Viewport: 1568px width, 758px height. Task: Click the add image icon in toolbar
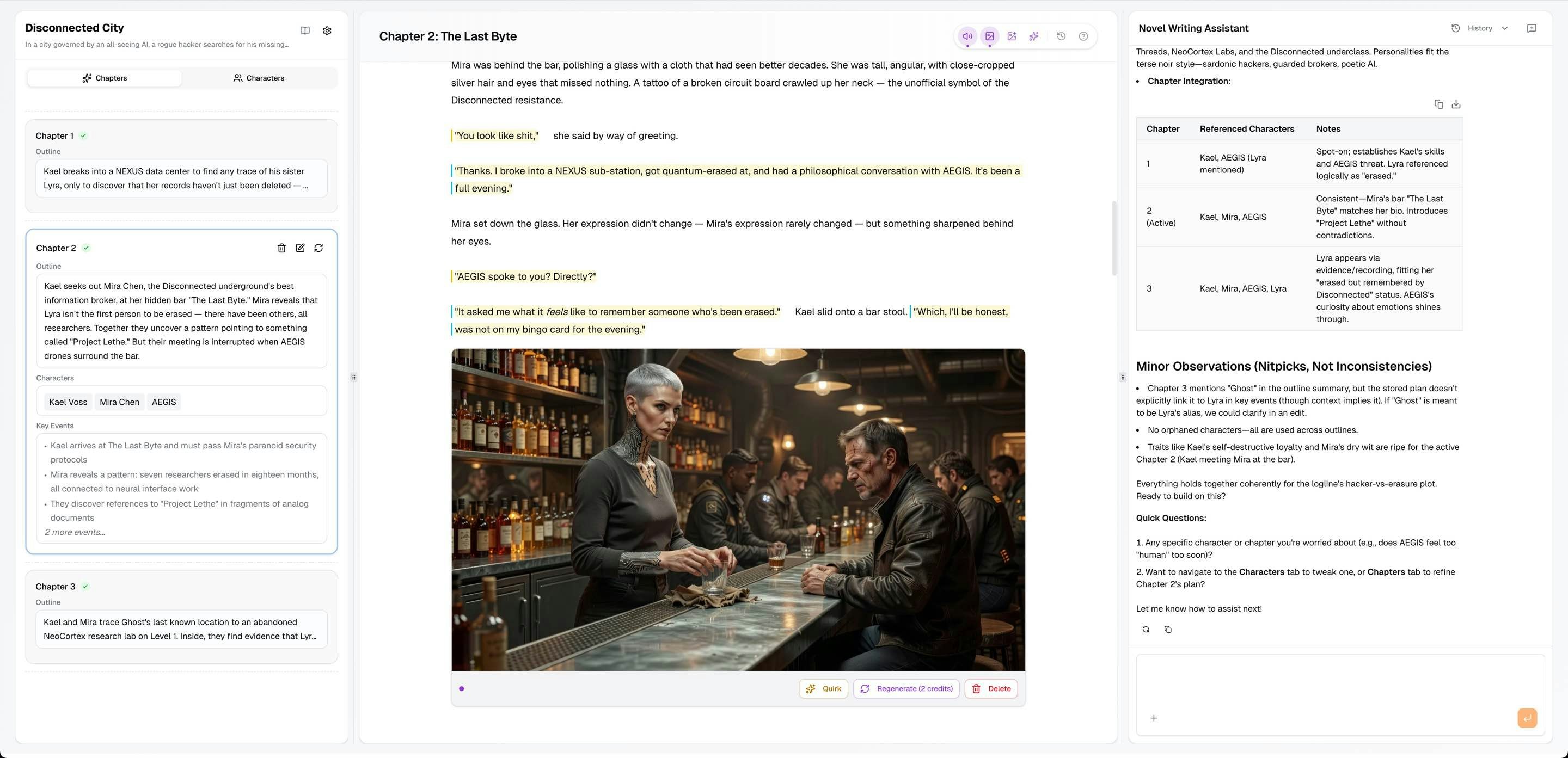pyautogui.click(x=1012, y=36)
